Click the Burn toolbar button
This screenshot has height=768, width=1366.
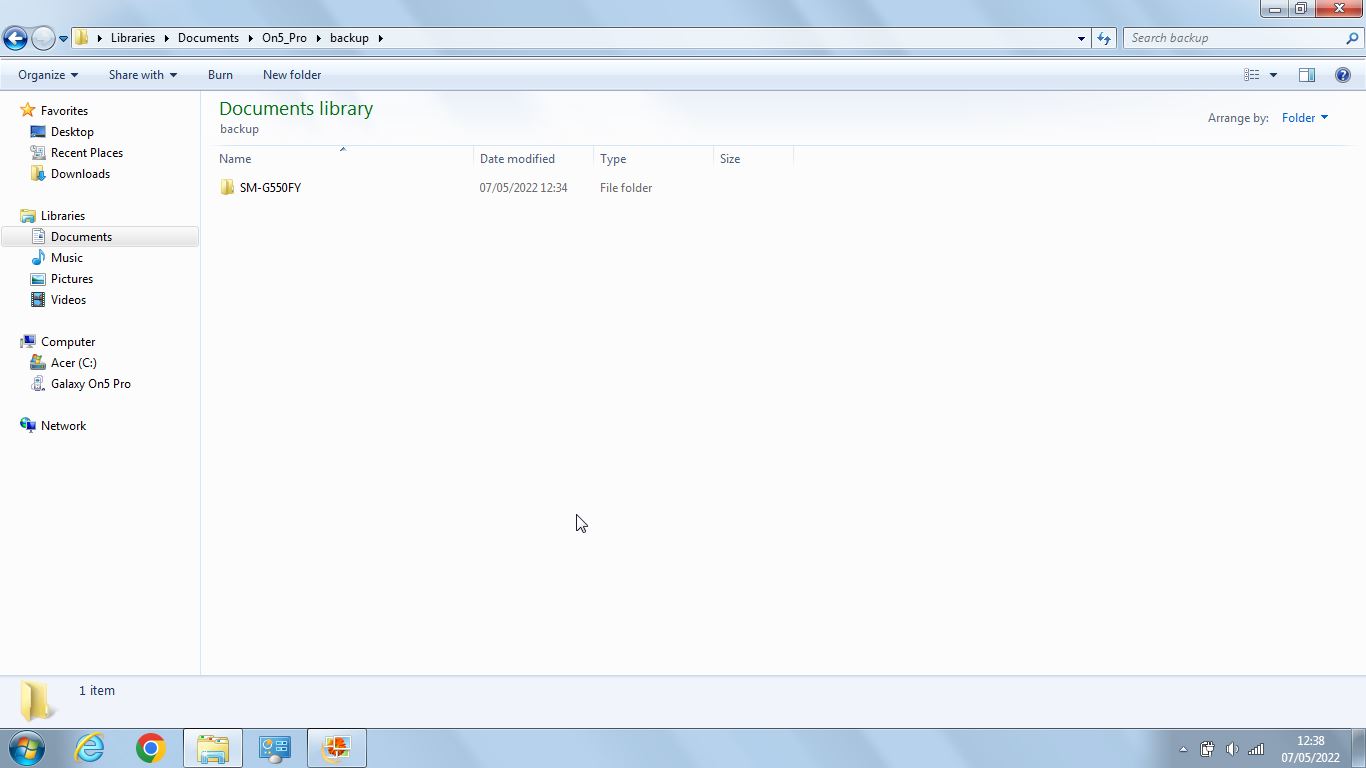coord(220,75)
